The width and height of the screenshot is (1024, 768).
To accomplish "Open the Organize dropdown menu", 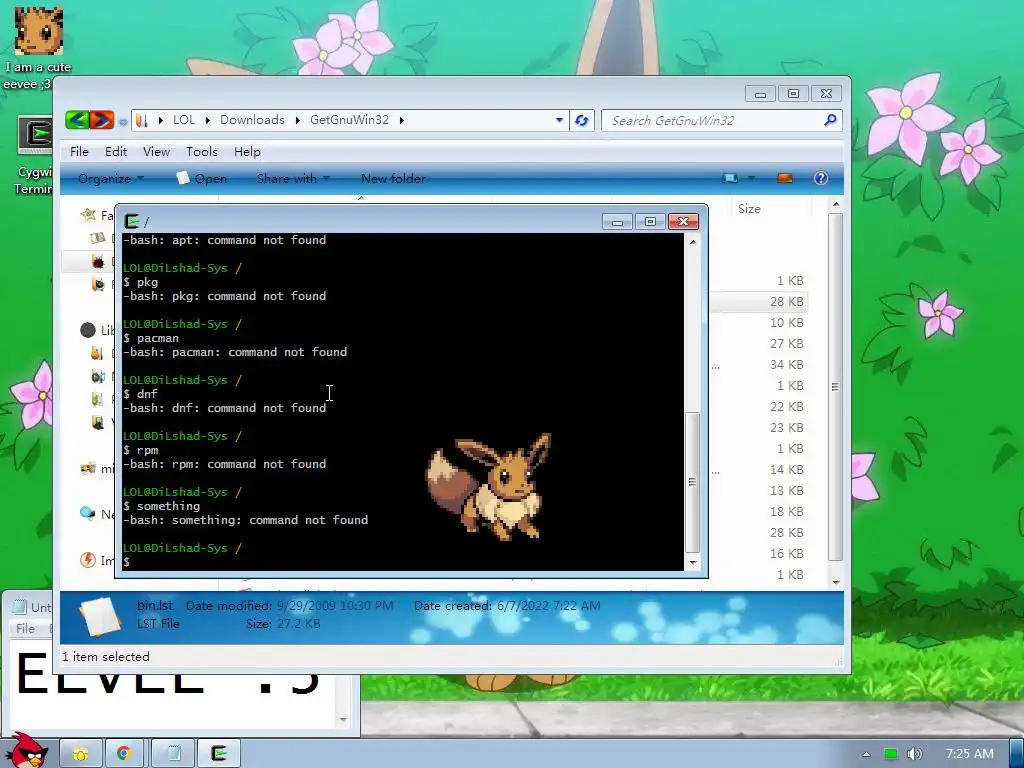I will coord(110,178).
